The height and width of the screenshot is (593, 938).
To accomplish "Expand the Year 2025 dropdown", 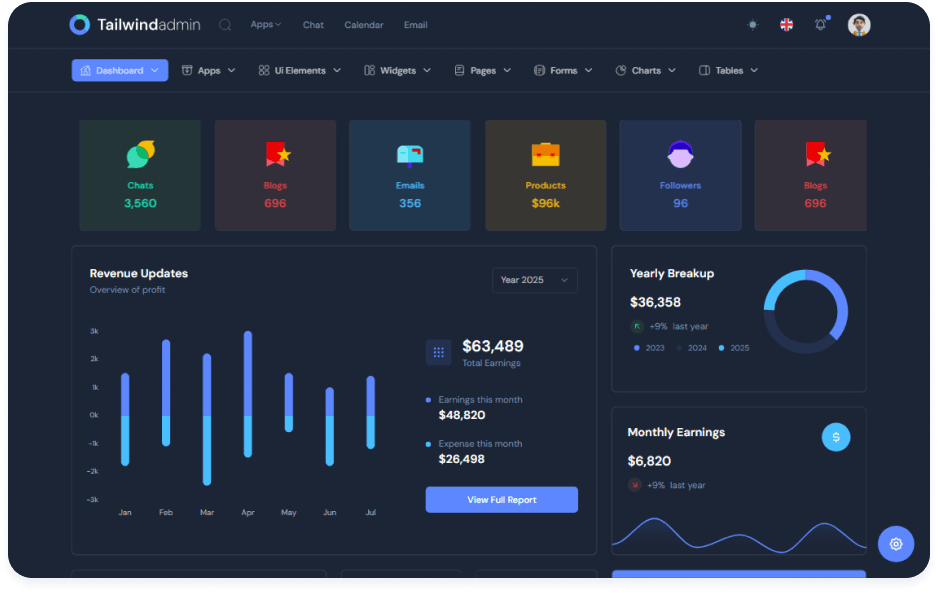I will click(x=534, y=280).
